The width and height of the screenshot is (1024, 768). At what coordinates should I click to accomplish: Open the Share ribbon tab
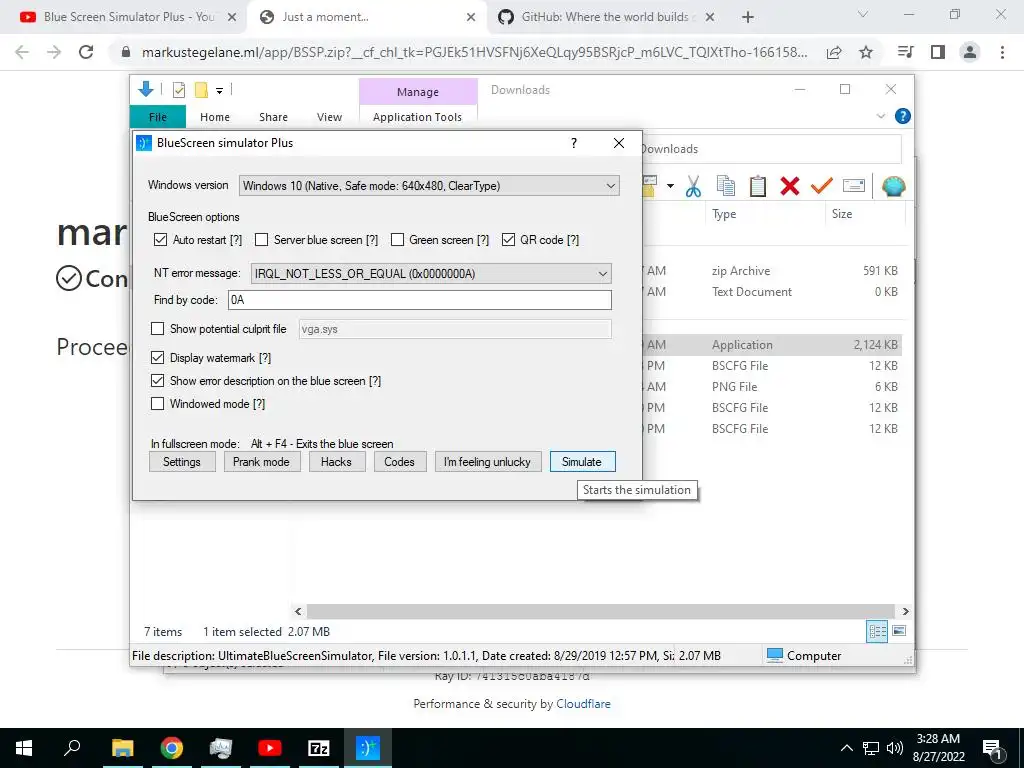pos(273,117)
